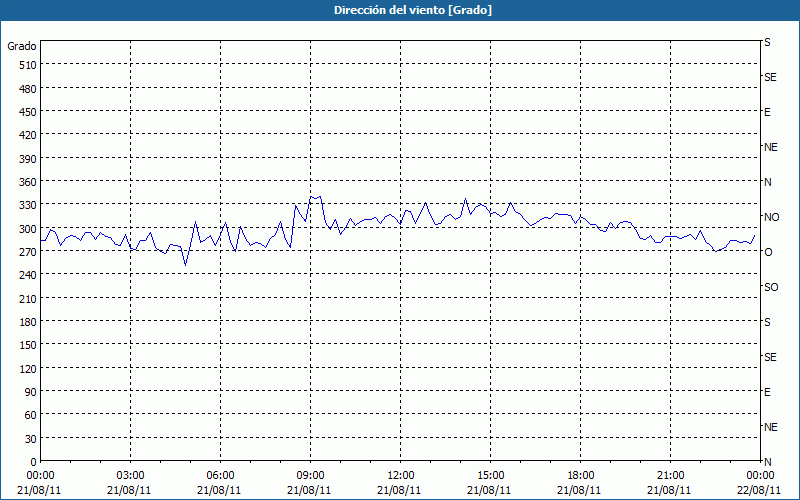Image resolution: width=800 pixels, height=500 pixels.
Task: Select the SO compass label on right axis
Action: pyautogui.click(x=771, y=287)
